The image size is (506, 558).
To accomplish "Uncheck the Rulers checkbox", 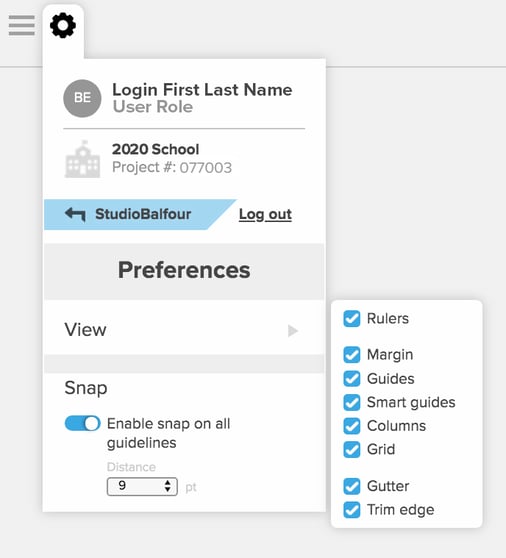I will [x=352, y=319].
